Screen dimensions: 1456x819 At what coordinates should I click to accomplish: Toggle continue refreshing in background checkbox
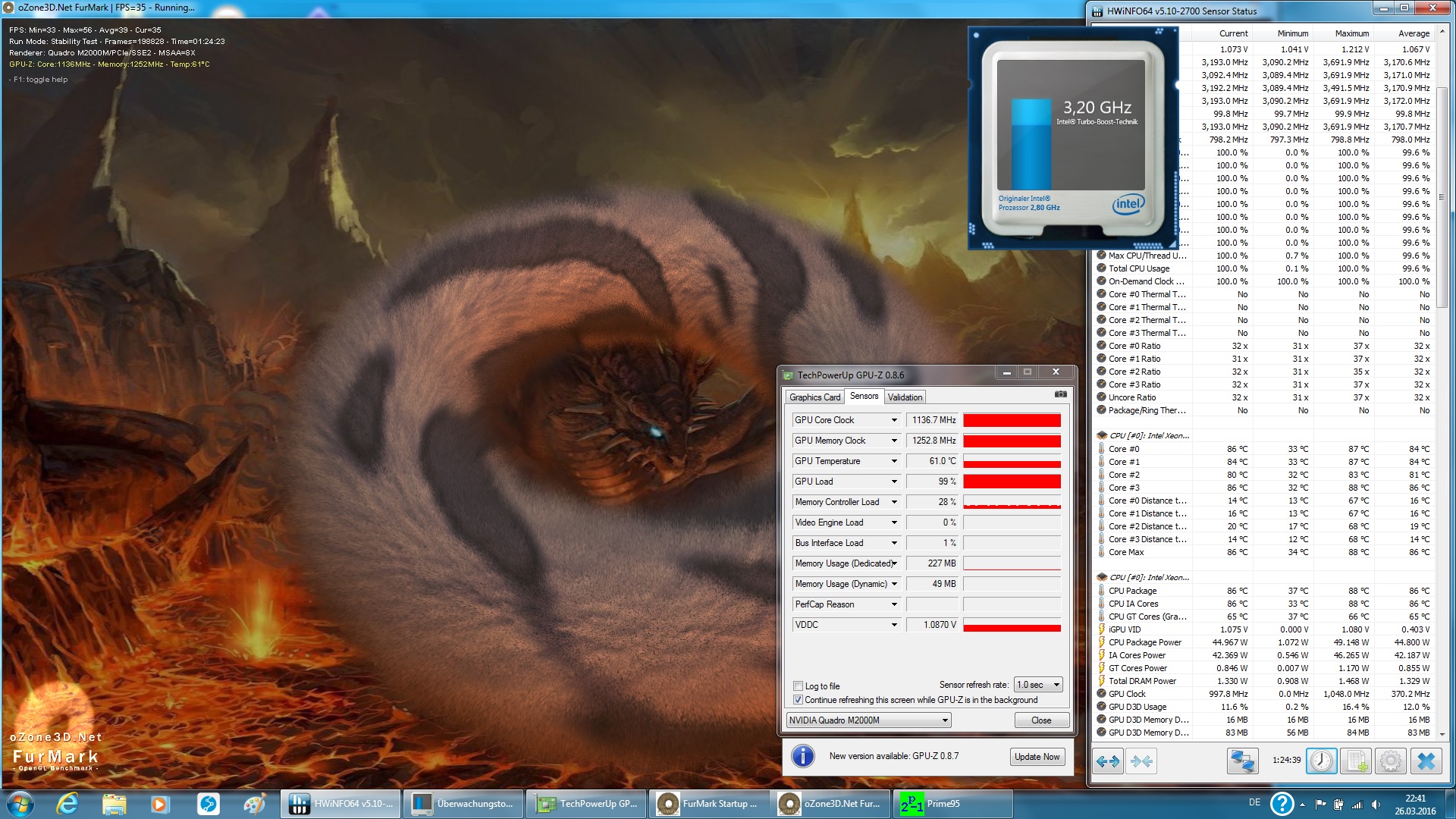[798, 700]
